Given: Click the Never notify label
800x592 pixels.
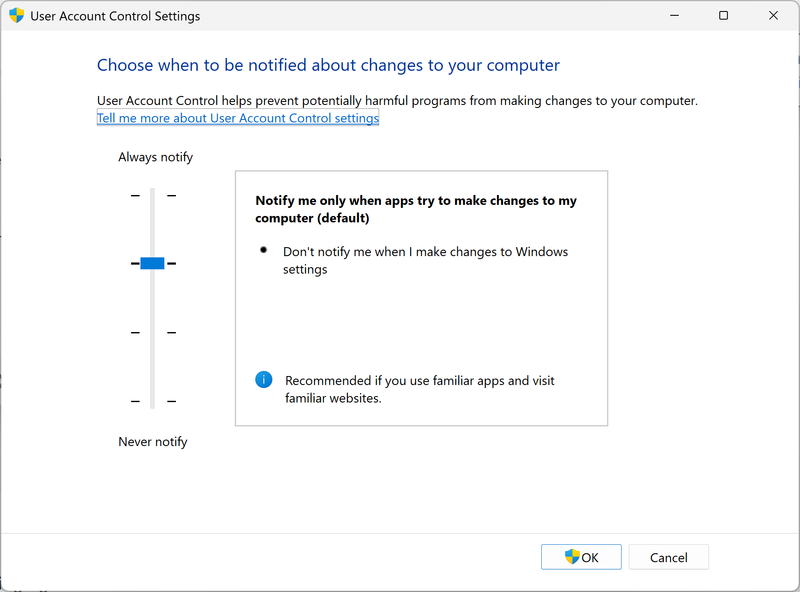Looking at the screenshot, I should [x=153, y=442].
